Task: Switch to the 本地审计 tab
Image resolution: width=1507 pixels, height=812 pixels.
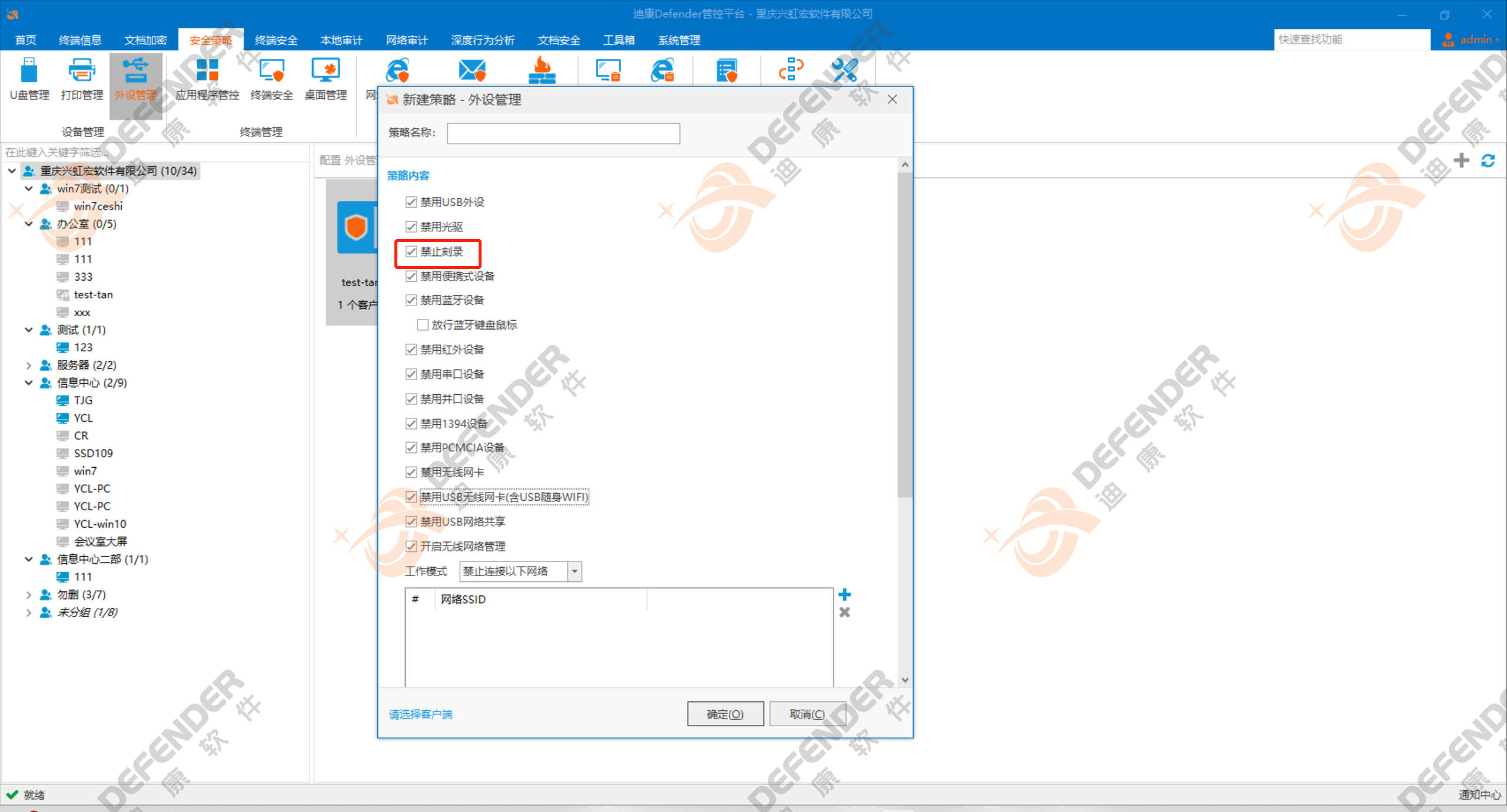Action: pos(341,40)
